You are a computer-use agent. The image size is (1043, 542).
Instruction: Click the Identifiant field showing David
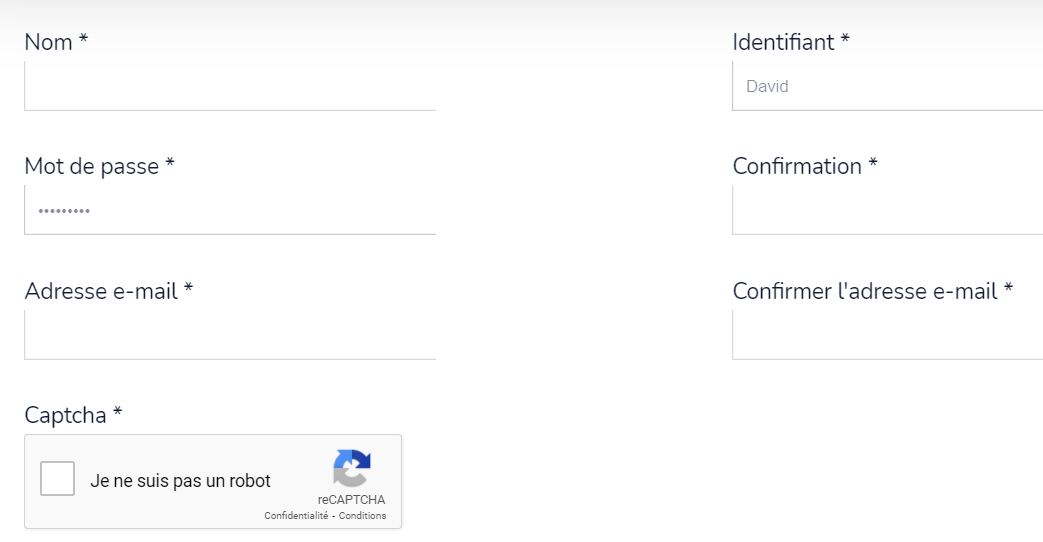tap(887, 86)
